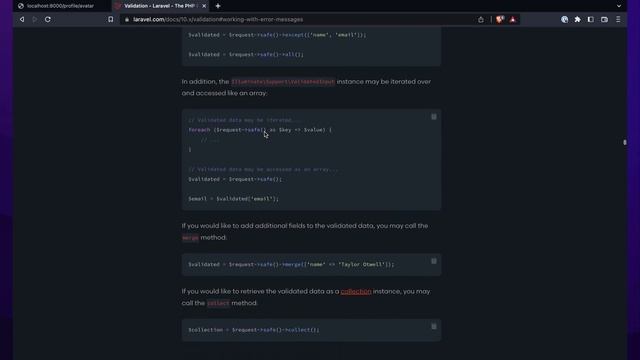Viewport: 640px width, 360px height.
Task: Open site info via the padlock icon
Action: point(127,20)
